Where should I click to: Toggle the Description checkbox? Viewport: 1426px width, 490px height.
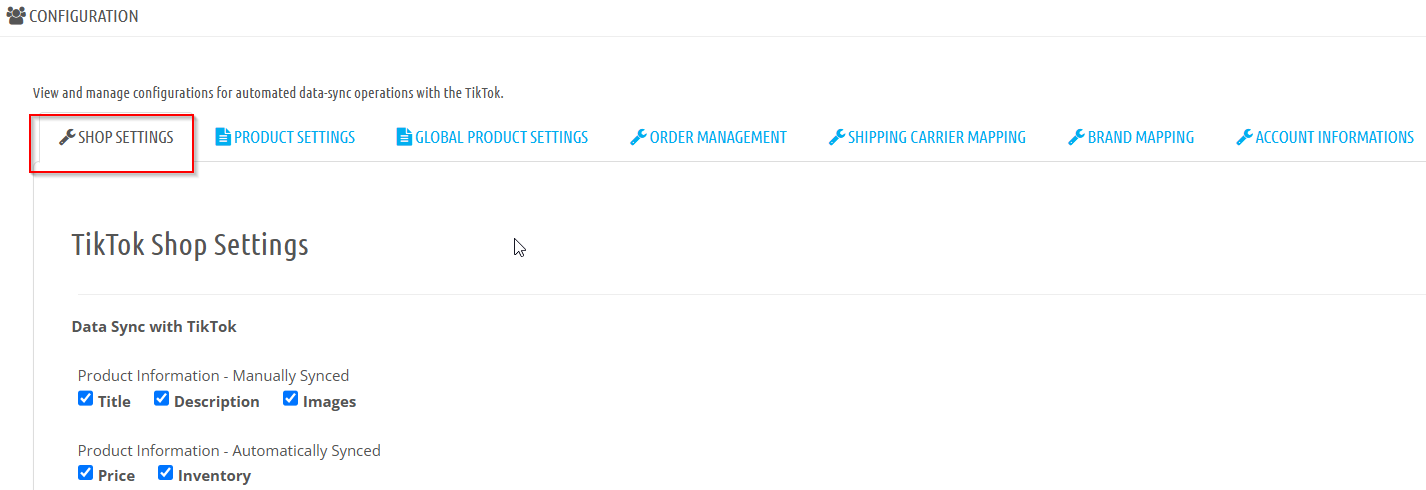coord(162,399)
